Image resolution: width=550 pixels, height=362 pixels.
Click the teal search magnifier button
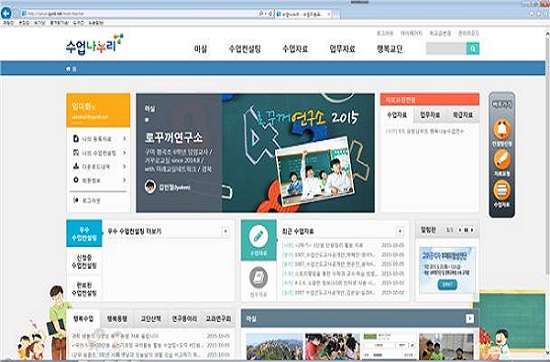(472, 48)
